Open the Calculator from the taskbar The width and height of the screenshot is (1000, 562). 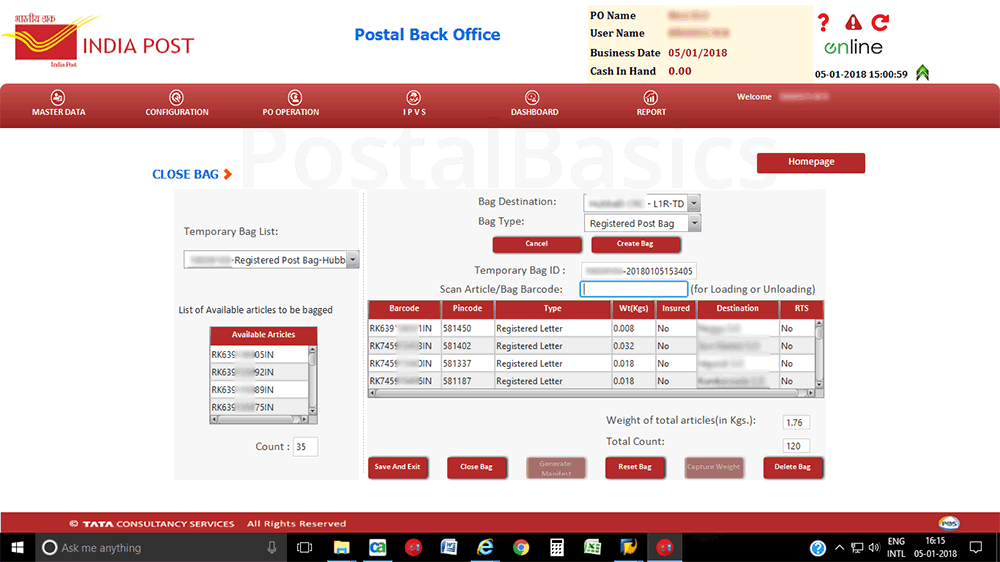pyautogui.click(x=557, y=548)
